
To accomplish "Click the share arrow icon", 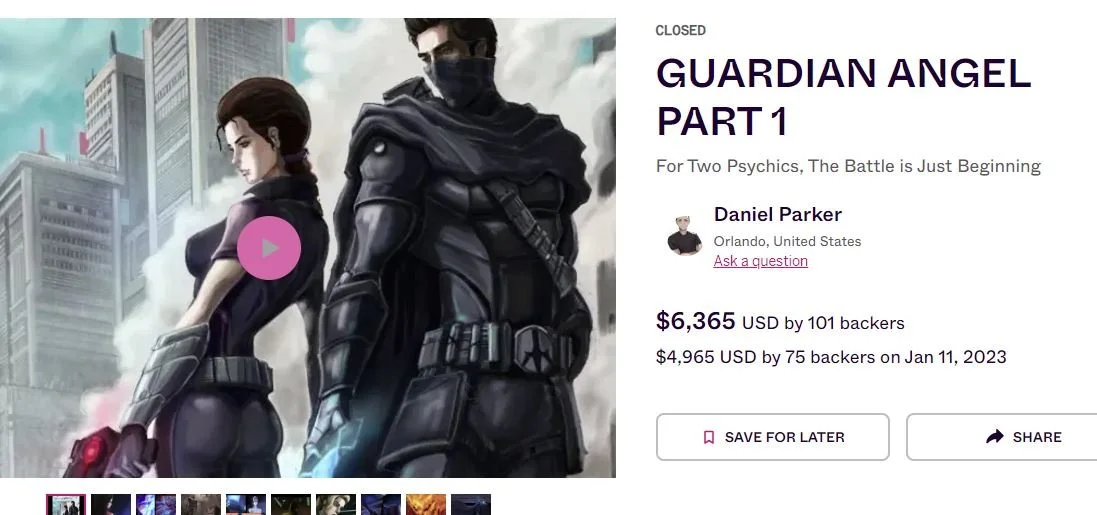I will [x=994, y=437].
